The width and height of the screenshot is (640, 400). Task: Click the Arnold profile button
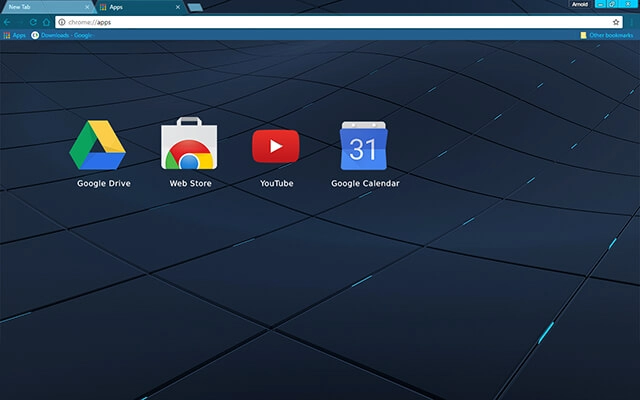click(x=580, y=4)
